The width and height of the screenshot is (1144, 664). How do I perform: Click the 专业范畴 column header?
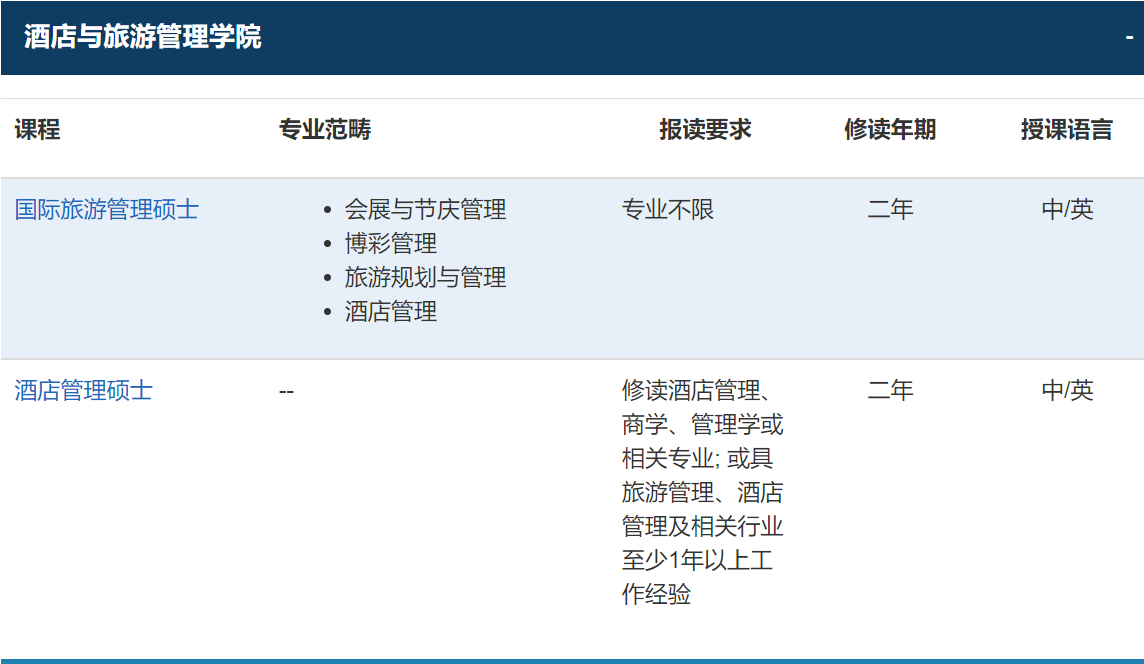coord(325,130)
